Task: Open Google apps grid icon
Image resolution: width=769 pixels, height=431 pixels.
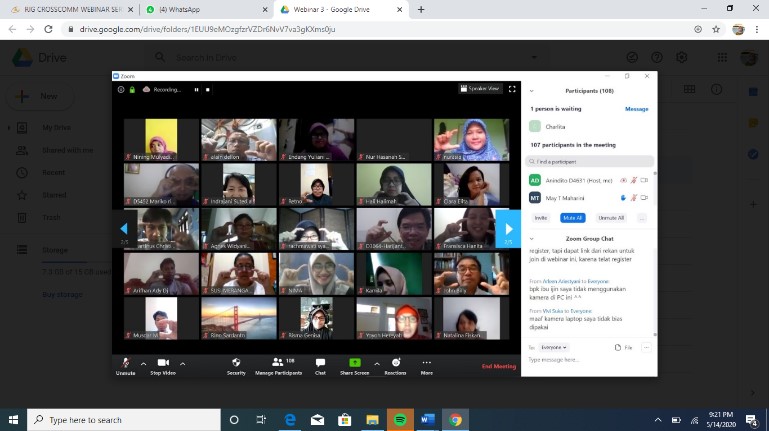Action: [x=722, y=57]
